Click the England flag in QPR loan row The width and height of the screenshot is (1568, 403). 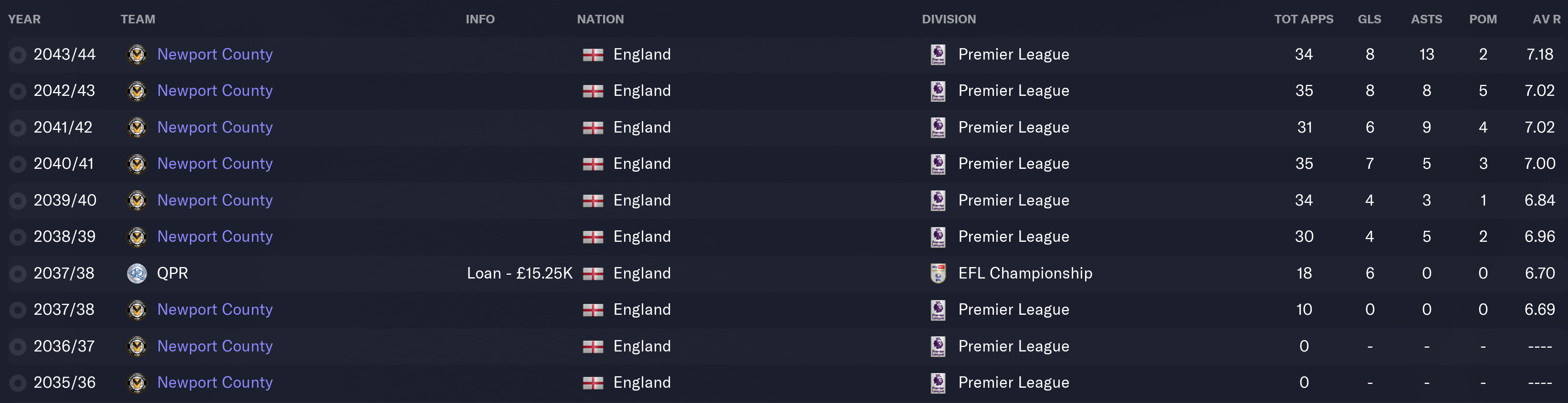pos(593,274)
